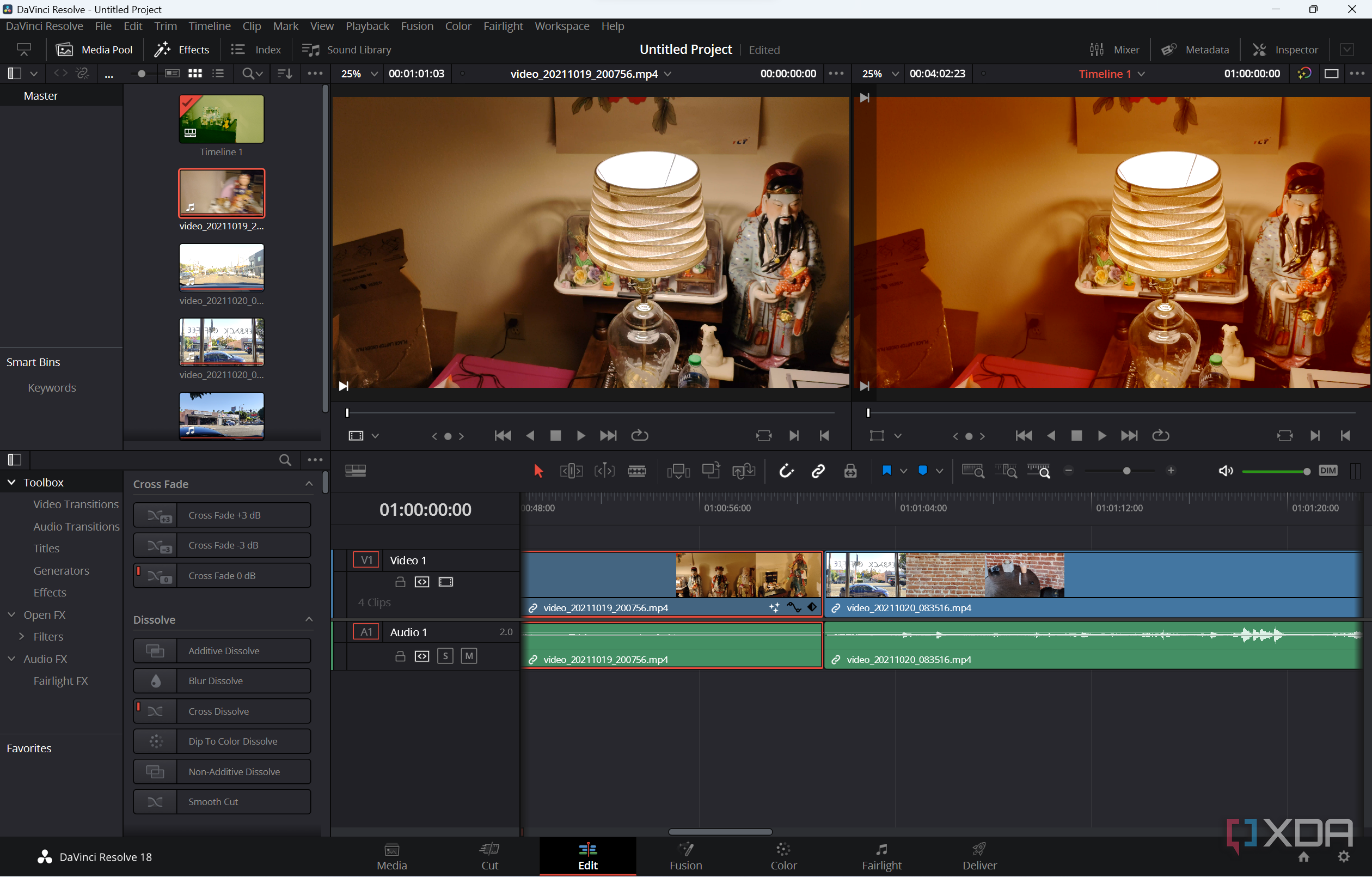Add a blue marker on timeline
The height and width of the screenshot is (877, 1372).
click(923, 471)
